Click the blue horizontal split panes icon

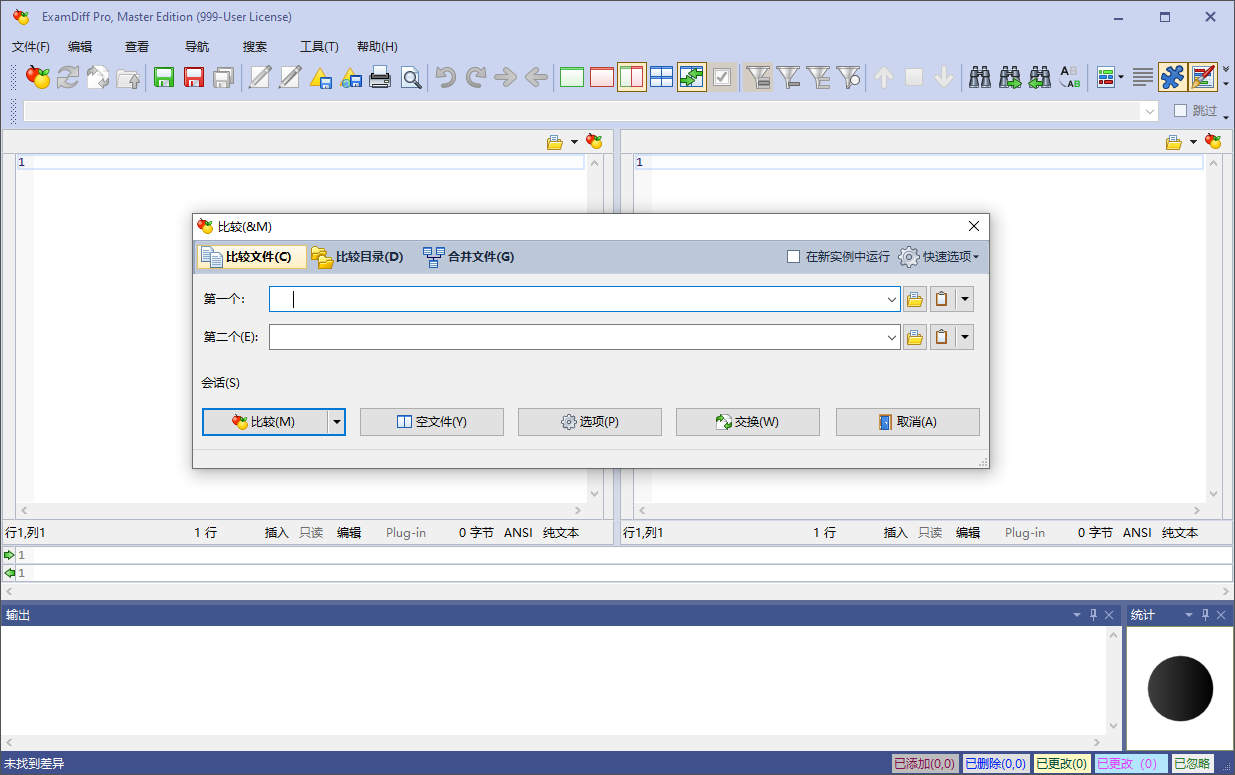pyautogui.click(x=662, y=77)
